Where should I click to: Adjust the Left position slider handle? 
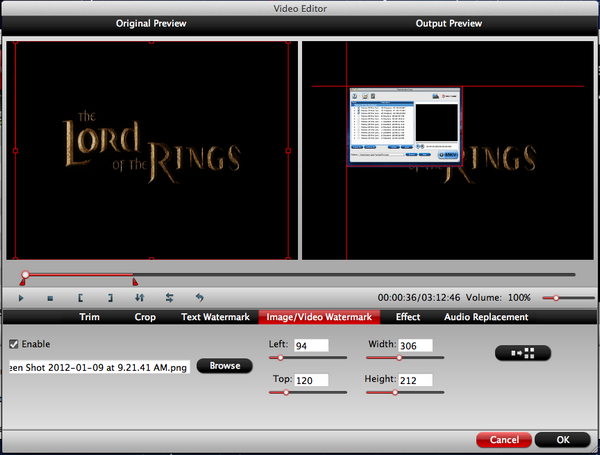(x=280, y=358)
